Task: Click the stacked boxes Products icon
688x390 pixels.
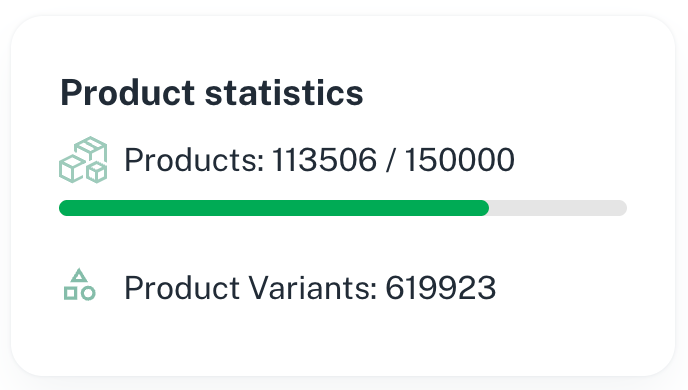Action: [83, 160]
